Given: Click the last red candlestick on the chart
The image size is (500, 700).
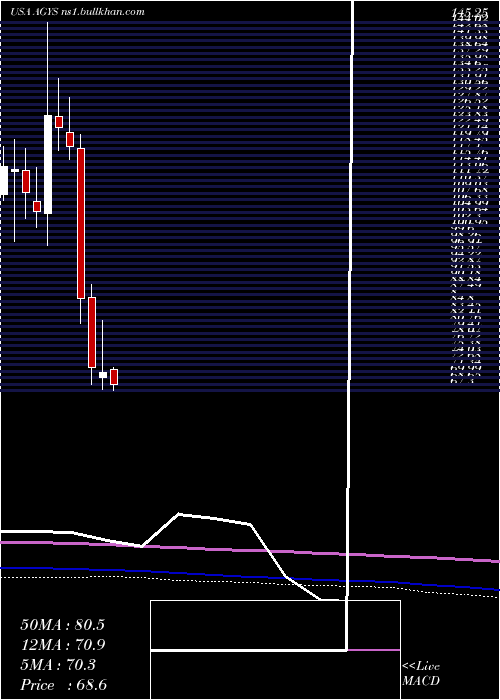Looking at the screenshot, I should point(114,377).
